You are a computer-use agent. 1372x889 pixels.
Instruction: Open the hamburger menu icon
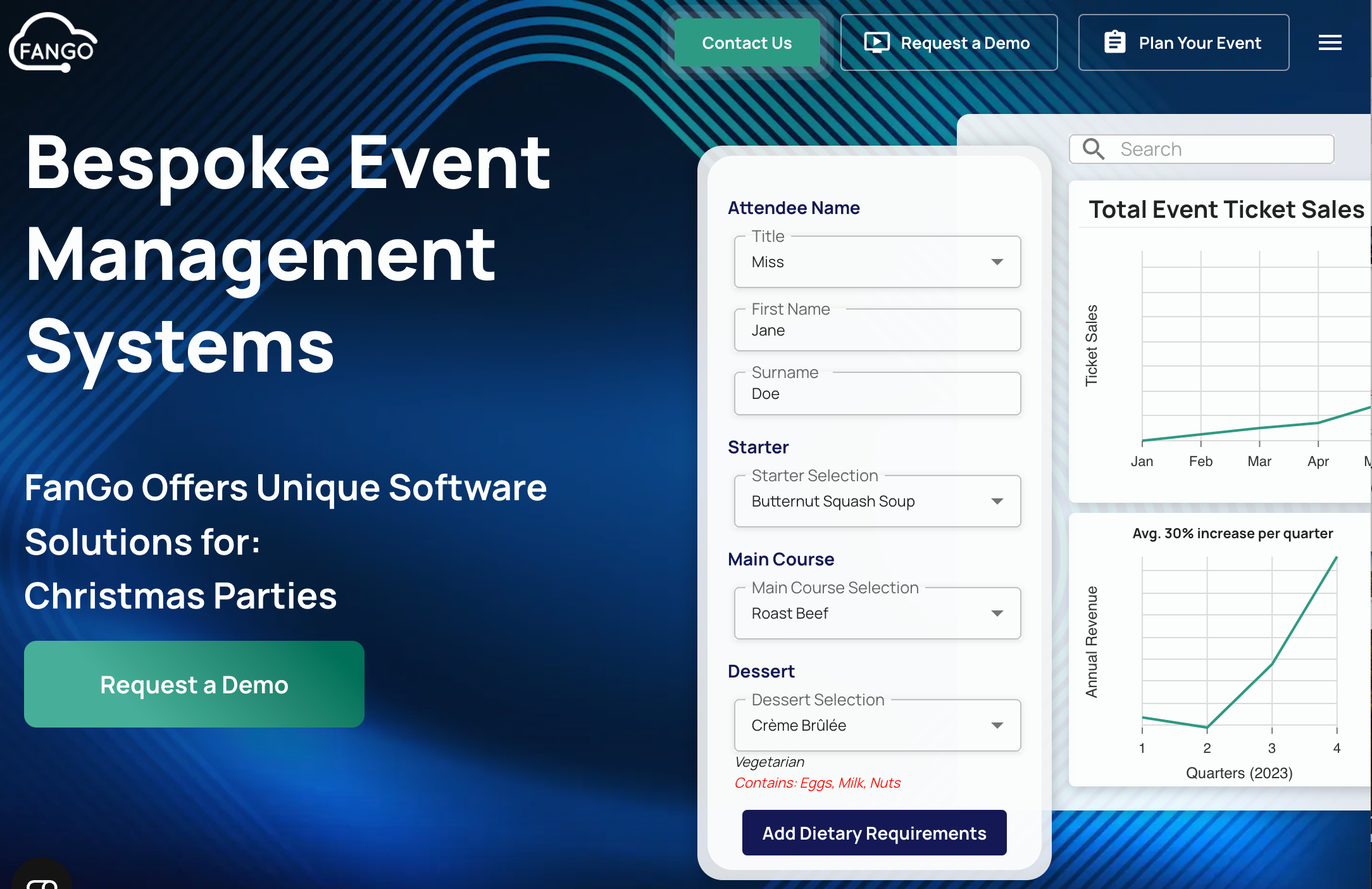[1330, 42]
